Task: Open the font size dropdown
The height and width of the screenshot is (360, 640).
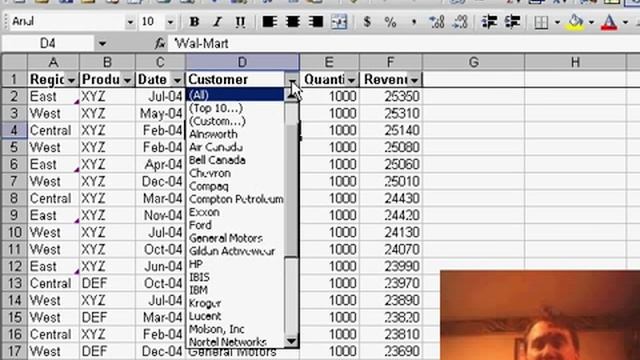Action: point(171,22)
